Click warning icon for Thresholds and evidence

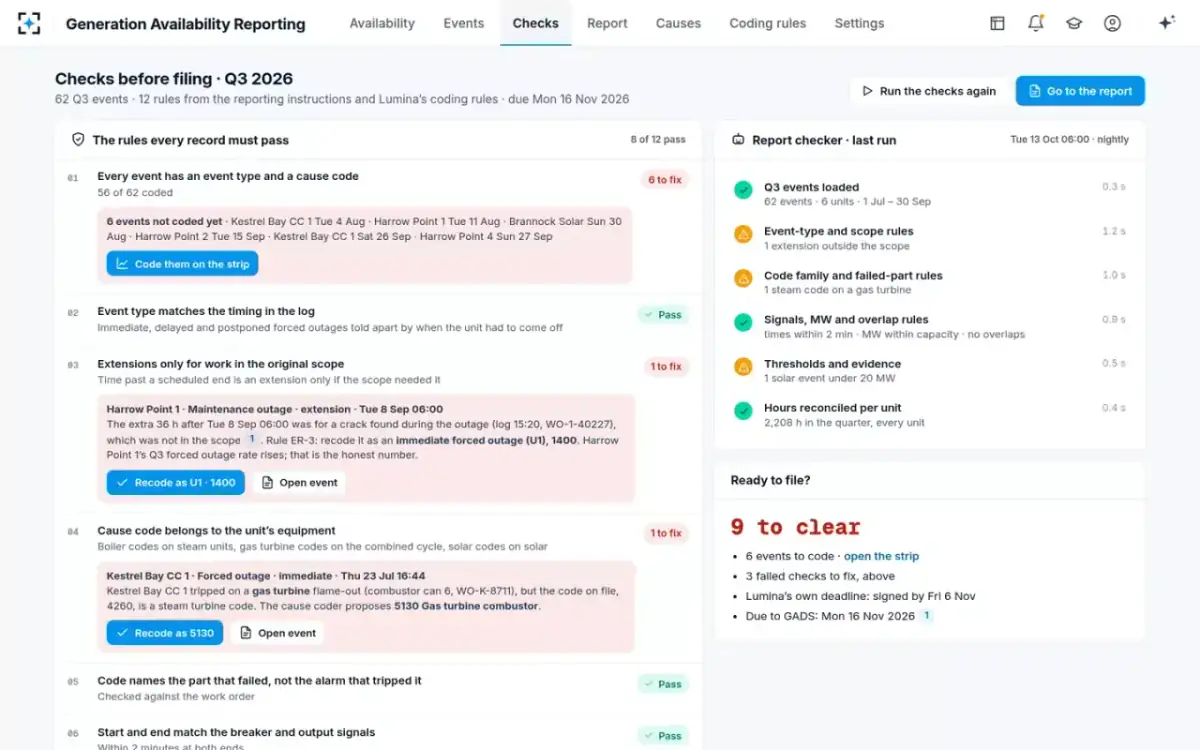[x=743, y=366]
